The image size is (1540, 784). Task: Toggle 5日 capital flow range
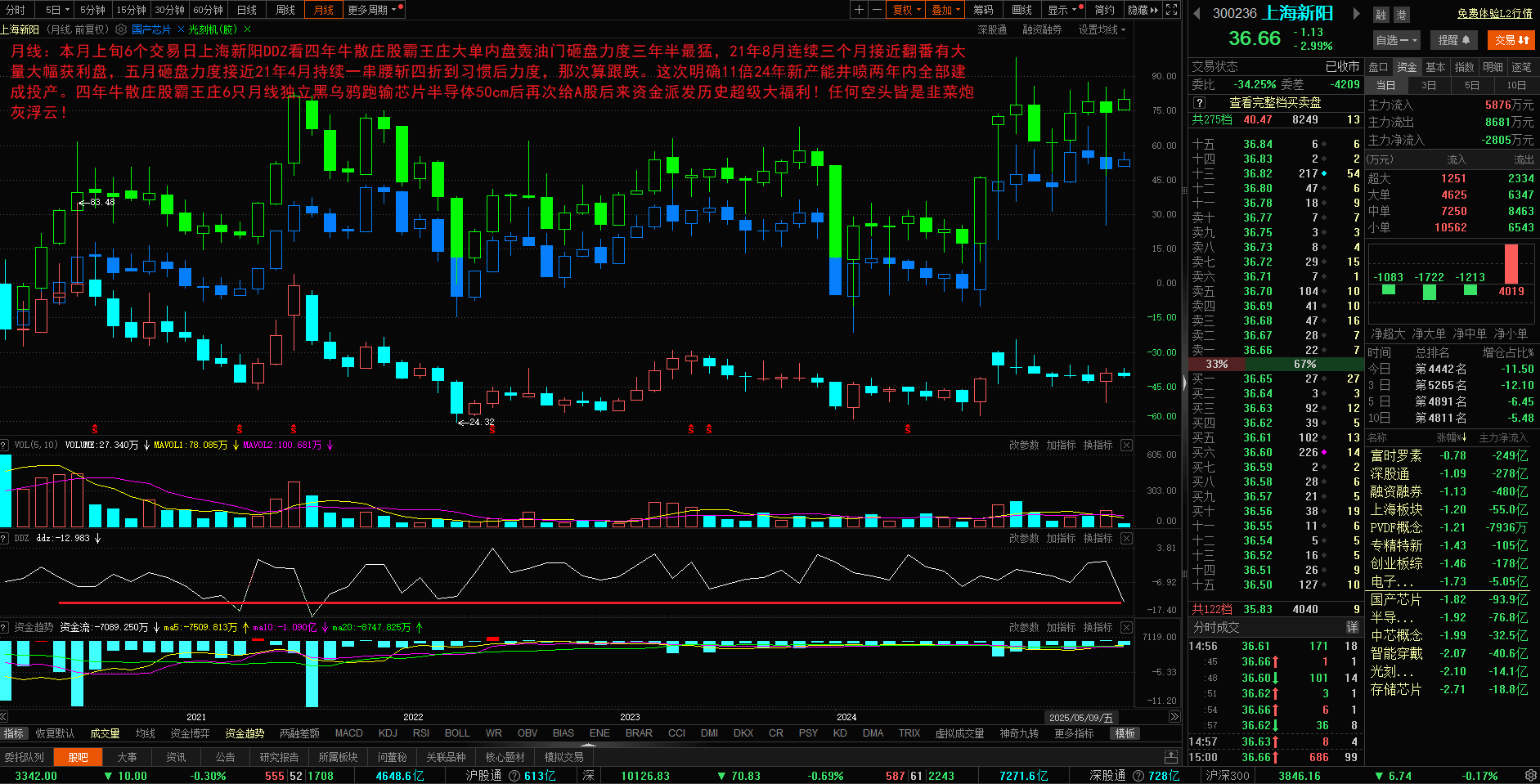(1472, 85)
